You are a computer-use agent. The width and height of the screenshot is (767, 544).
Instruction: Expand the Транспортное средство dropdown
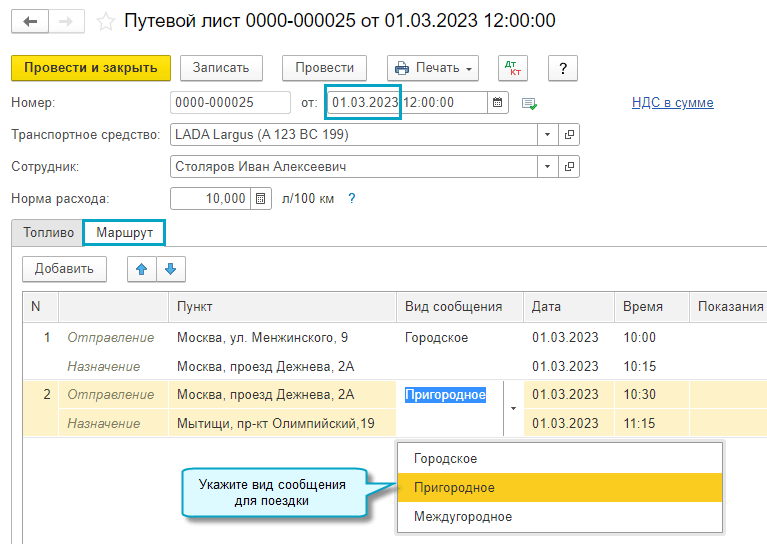pos(547,134)
